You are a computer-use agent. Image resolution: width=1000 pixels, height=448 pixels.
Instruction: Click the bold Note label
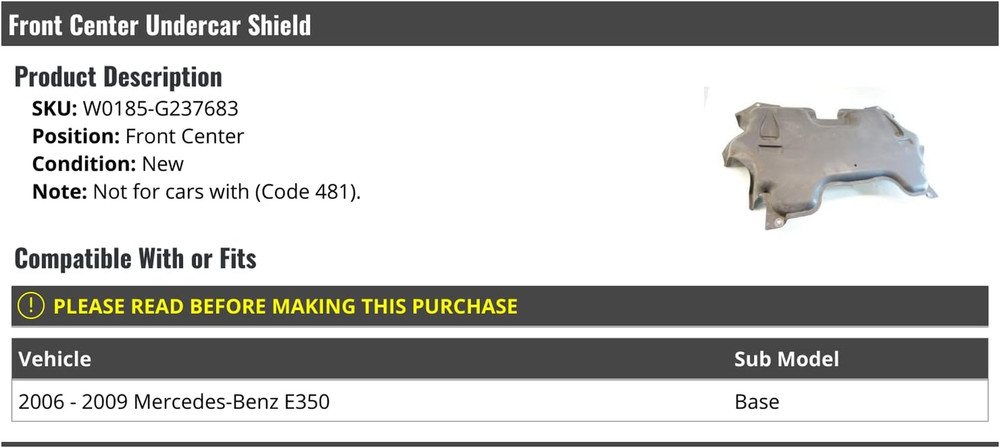(59, 190)
